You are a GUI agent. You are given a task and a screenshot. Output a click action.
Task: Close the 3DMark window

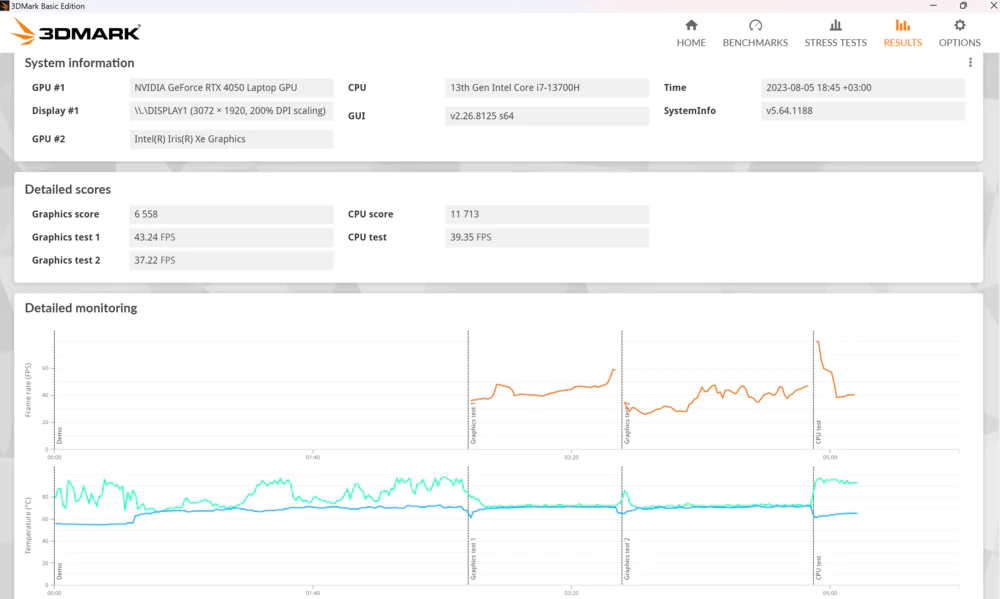(x=993, y=5)
